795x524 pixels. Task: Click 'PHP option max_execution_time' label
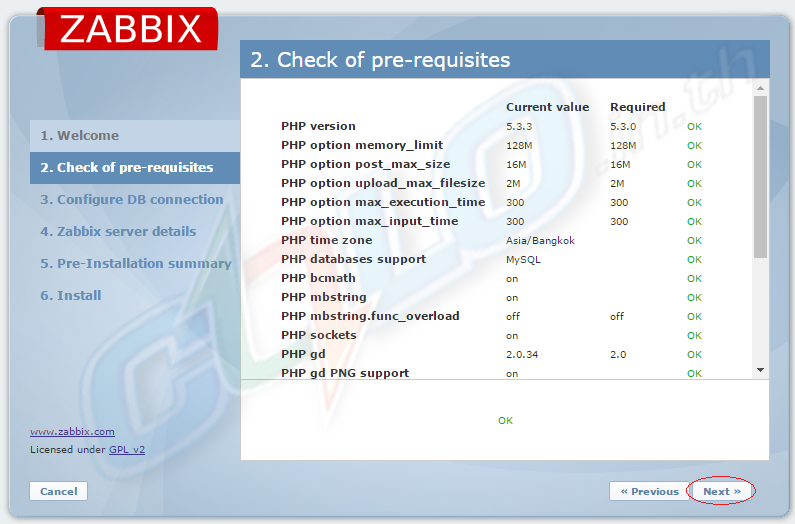point(383,202)
